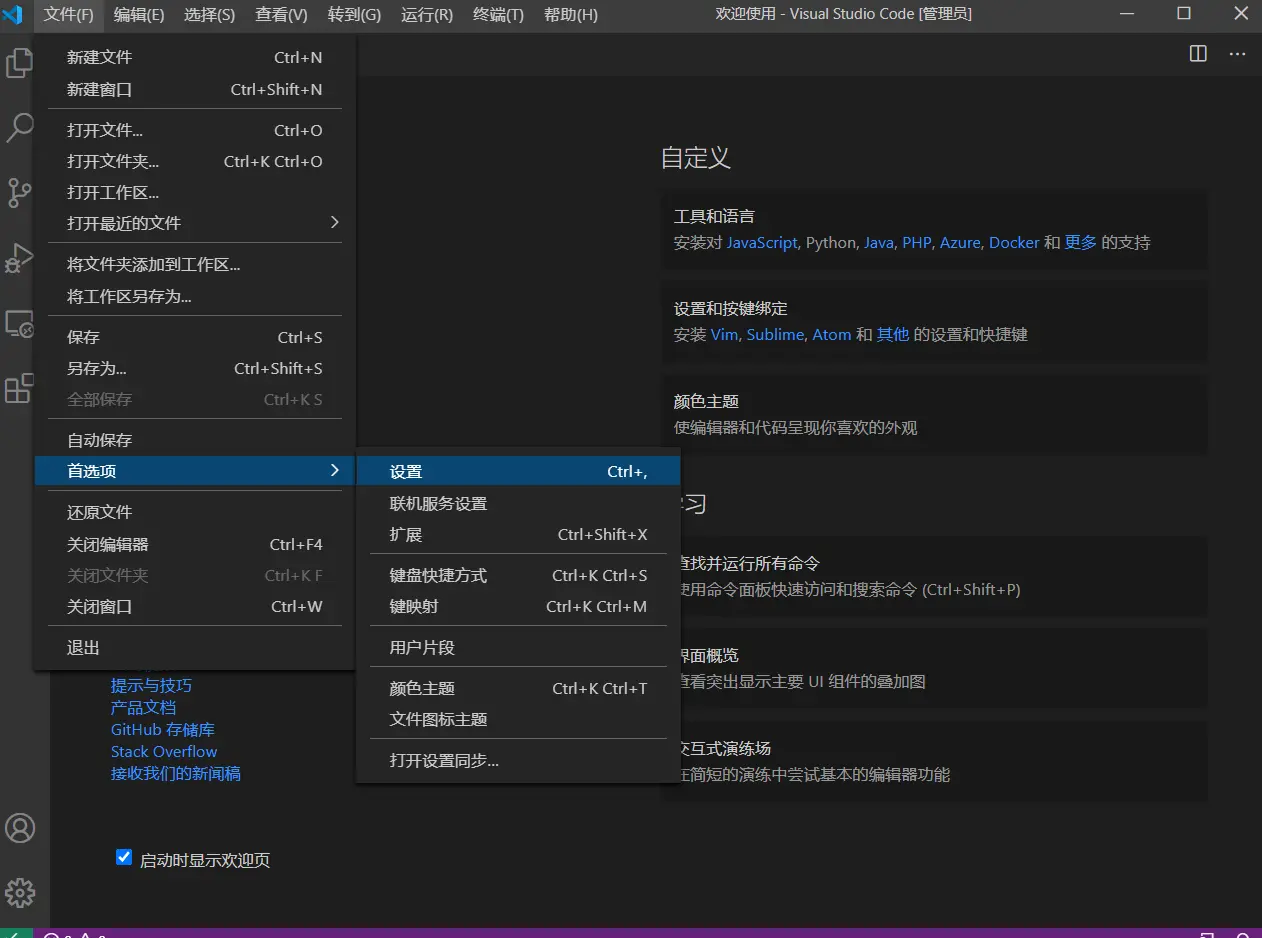
Task: Choose 新建窗口 menu entry
Action: pyautogui.click(x=194, y=89)
